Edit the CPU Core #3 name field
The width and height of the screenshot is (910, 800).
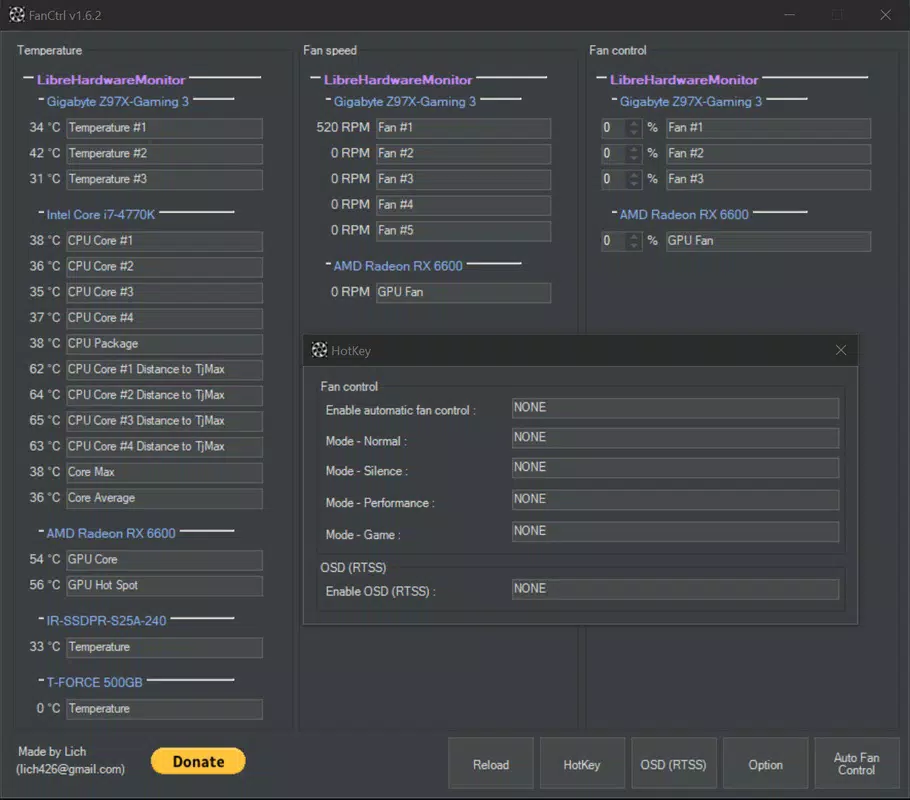coord(164,293)
